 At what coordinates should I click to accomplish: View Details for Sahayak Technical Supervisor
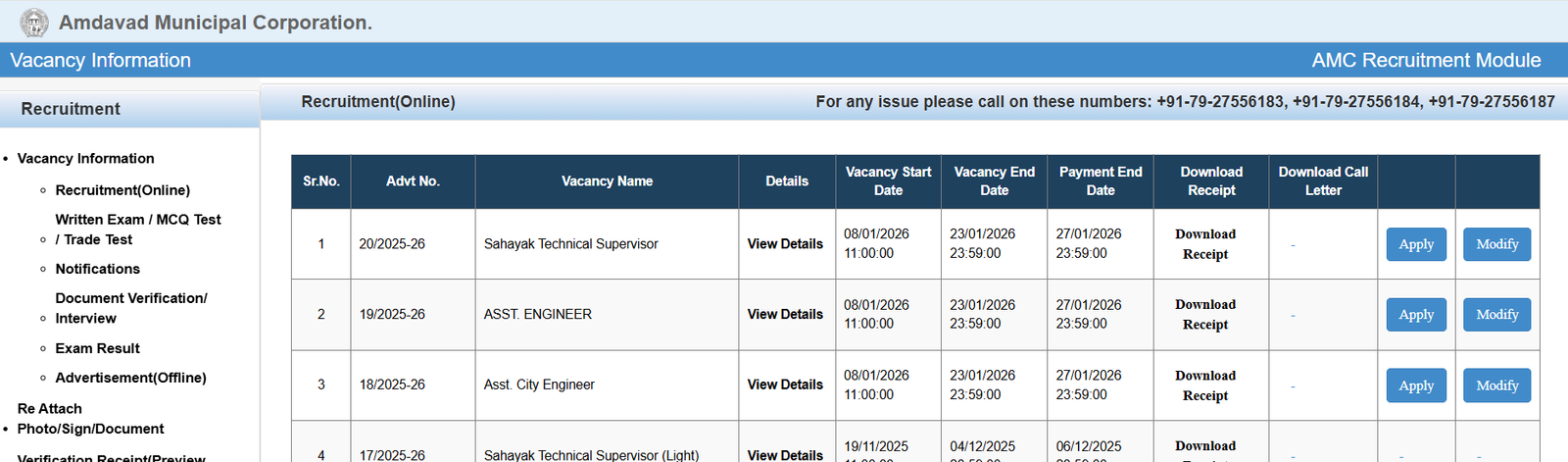785,244
